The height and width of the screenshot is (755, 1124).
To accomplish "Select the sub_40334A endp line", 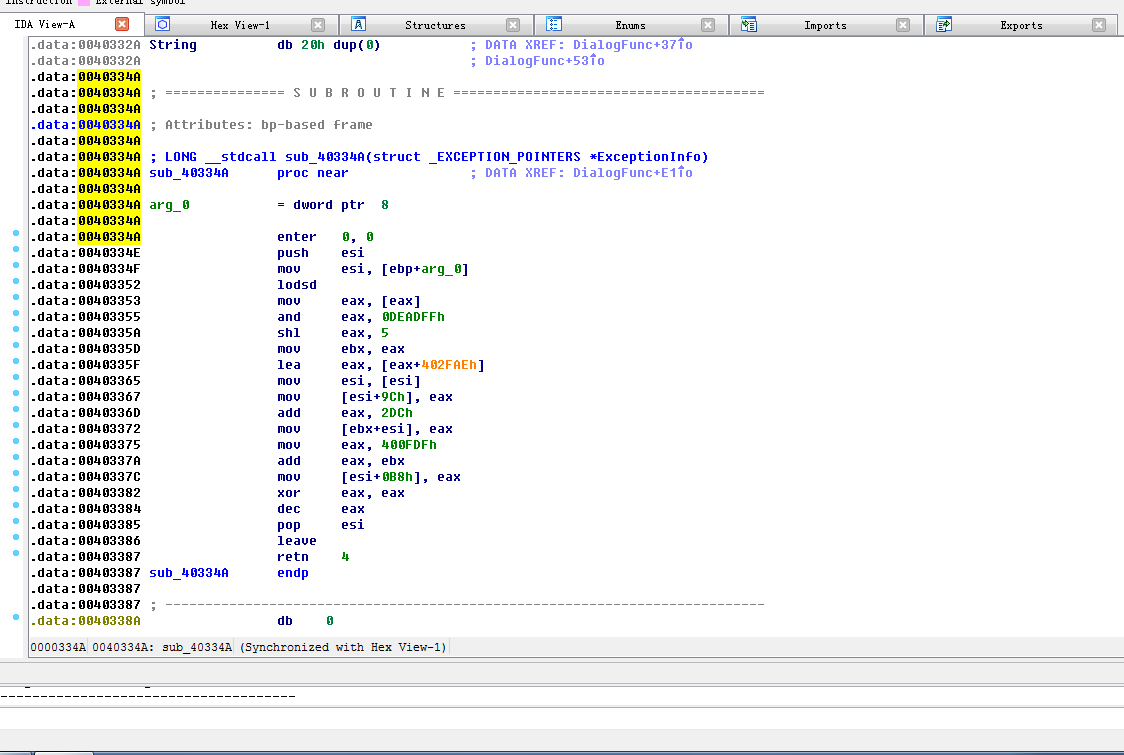I will click(229, 573).
